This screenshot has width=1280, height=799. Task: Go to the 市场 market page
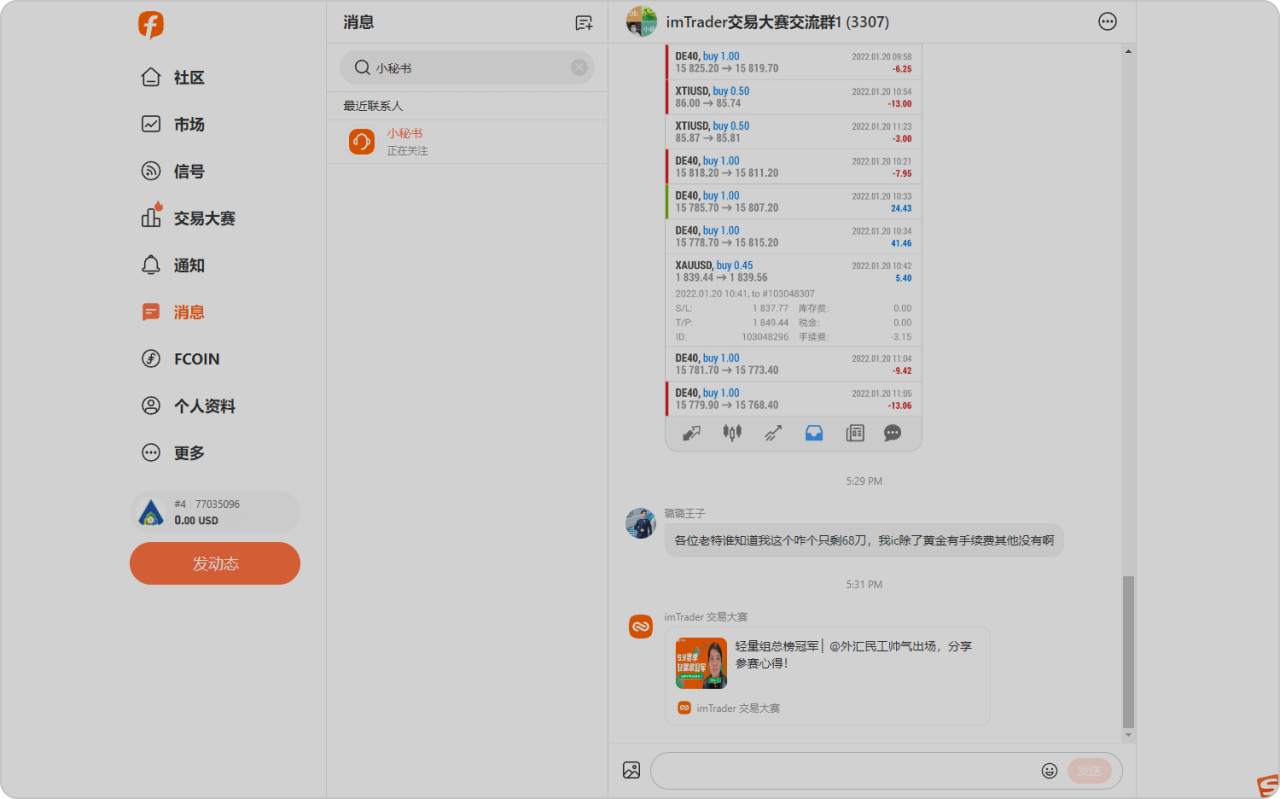click(173, 124)
